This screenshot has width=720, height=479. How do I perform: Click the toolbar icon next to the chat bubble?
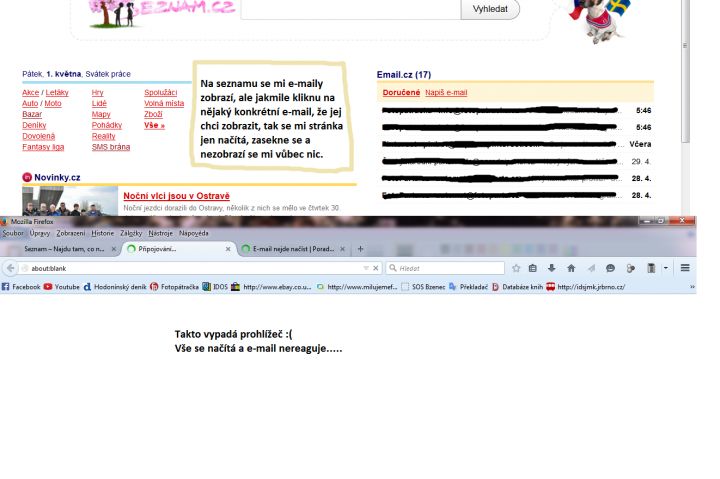click(x=630, y=268)
